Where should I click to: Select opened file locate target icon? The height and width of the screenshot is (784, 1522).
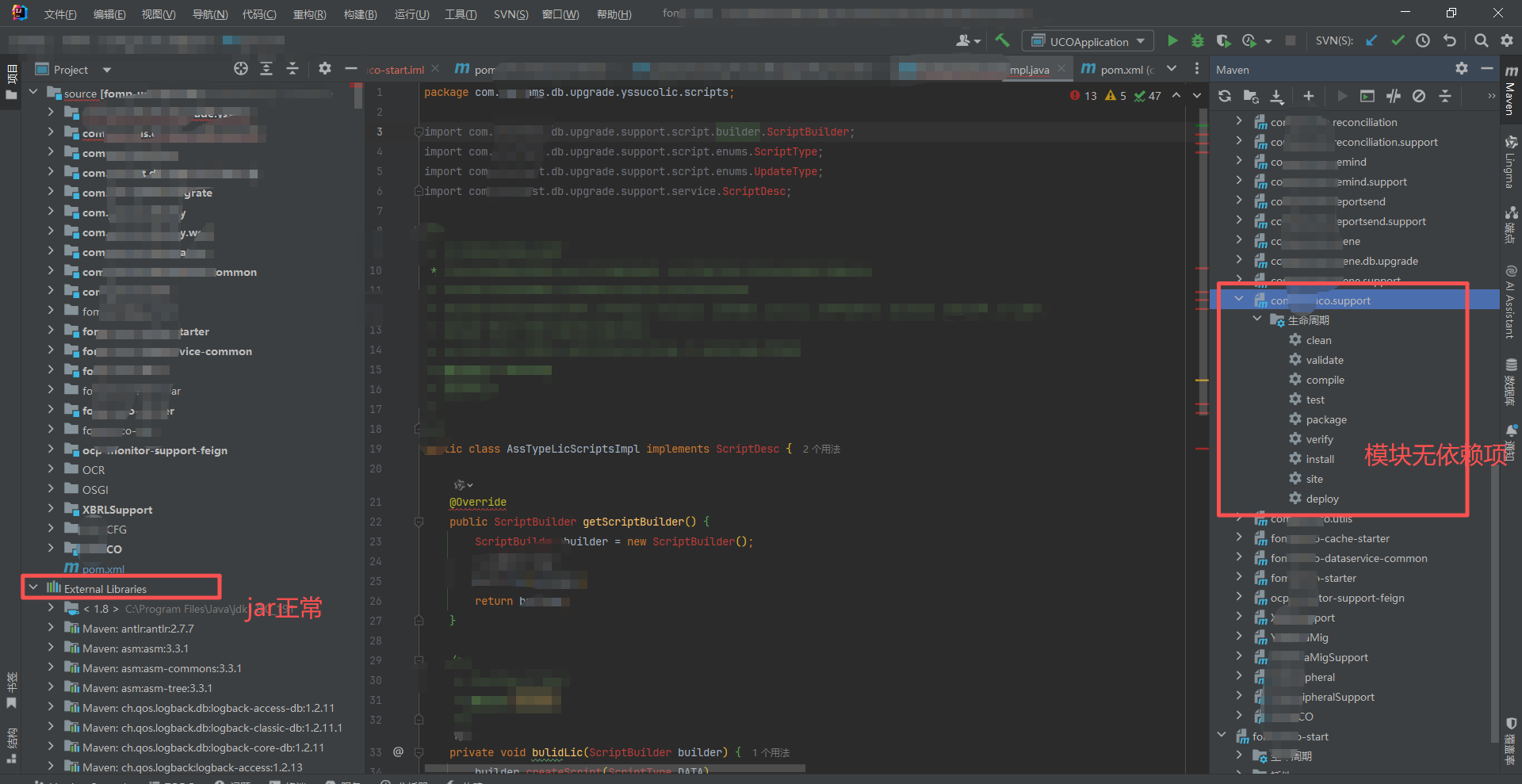[x=241, y=69]
